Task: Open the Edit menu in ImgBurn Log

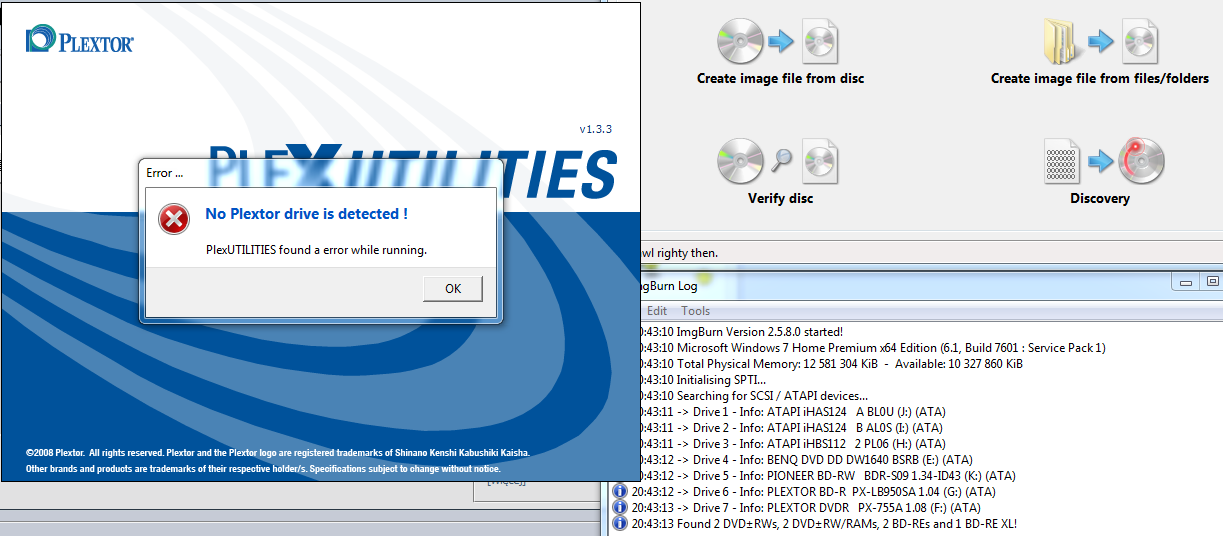Action: 656,311
